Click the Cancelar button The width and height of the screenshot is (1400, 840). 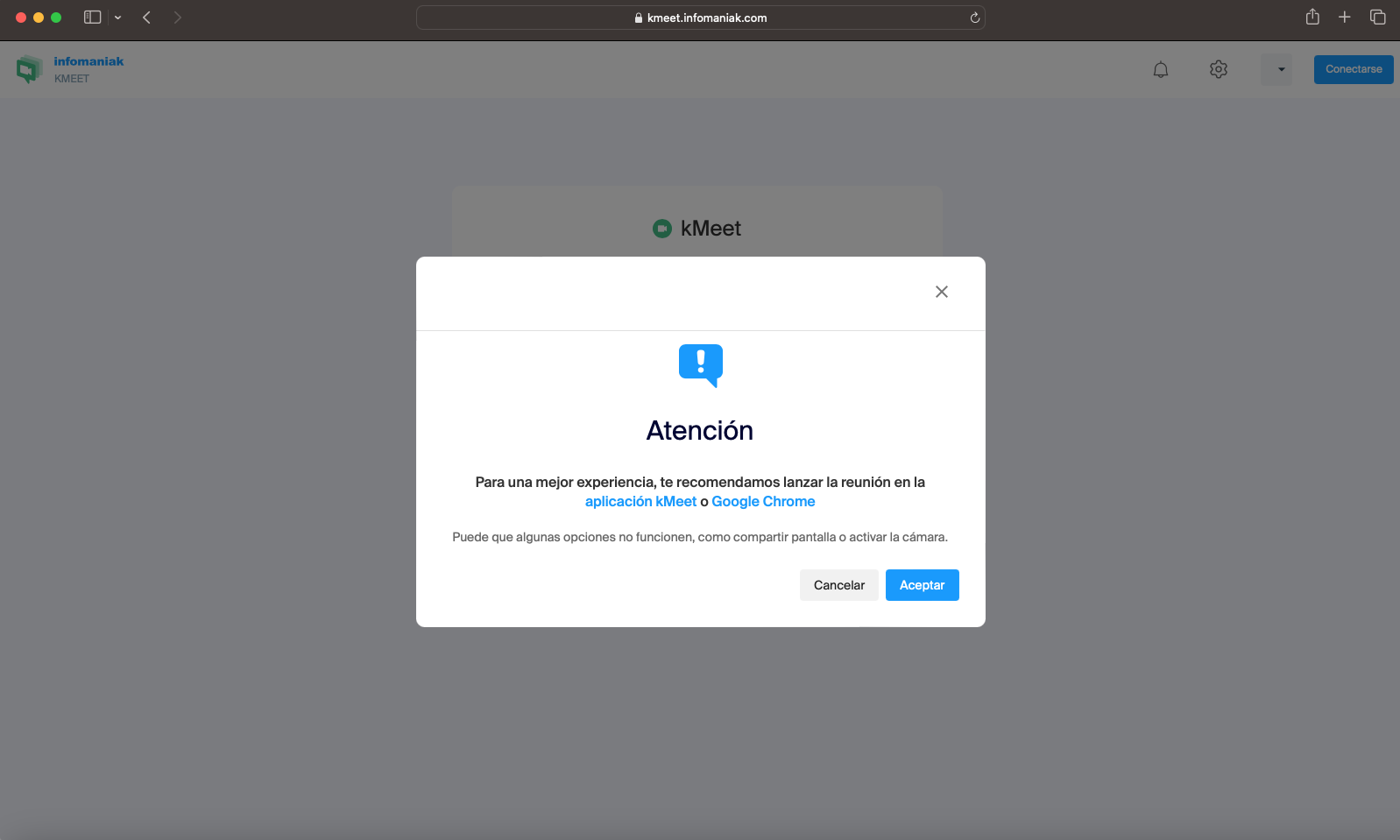tap(838, 585)
